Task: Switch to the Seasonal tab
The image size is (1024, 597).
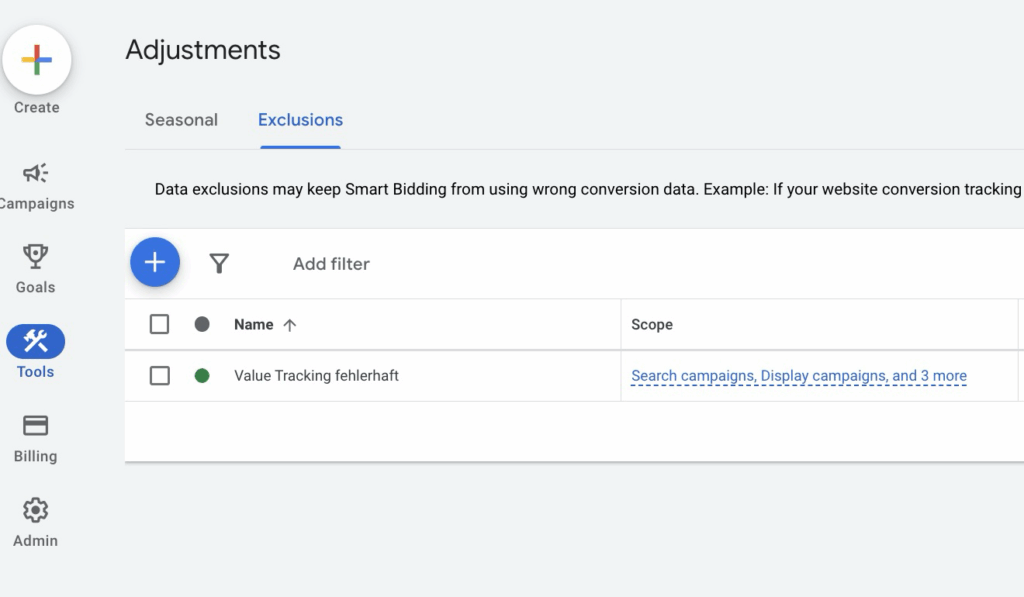Action: coord(181,120)
